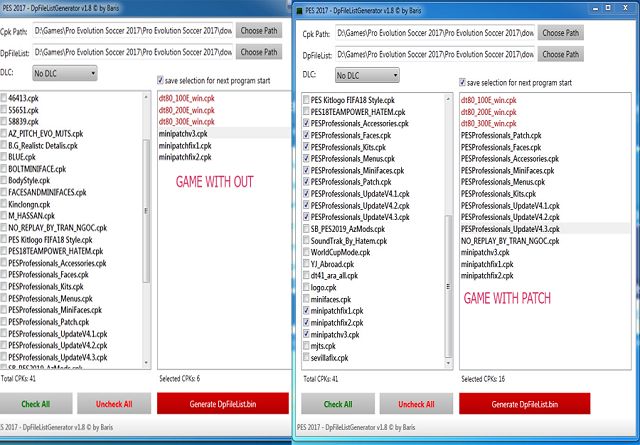
Task: Check the AZ_PITCH_EVO_MJTS.cpk checkbox
Action: tap(5, 132)
